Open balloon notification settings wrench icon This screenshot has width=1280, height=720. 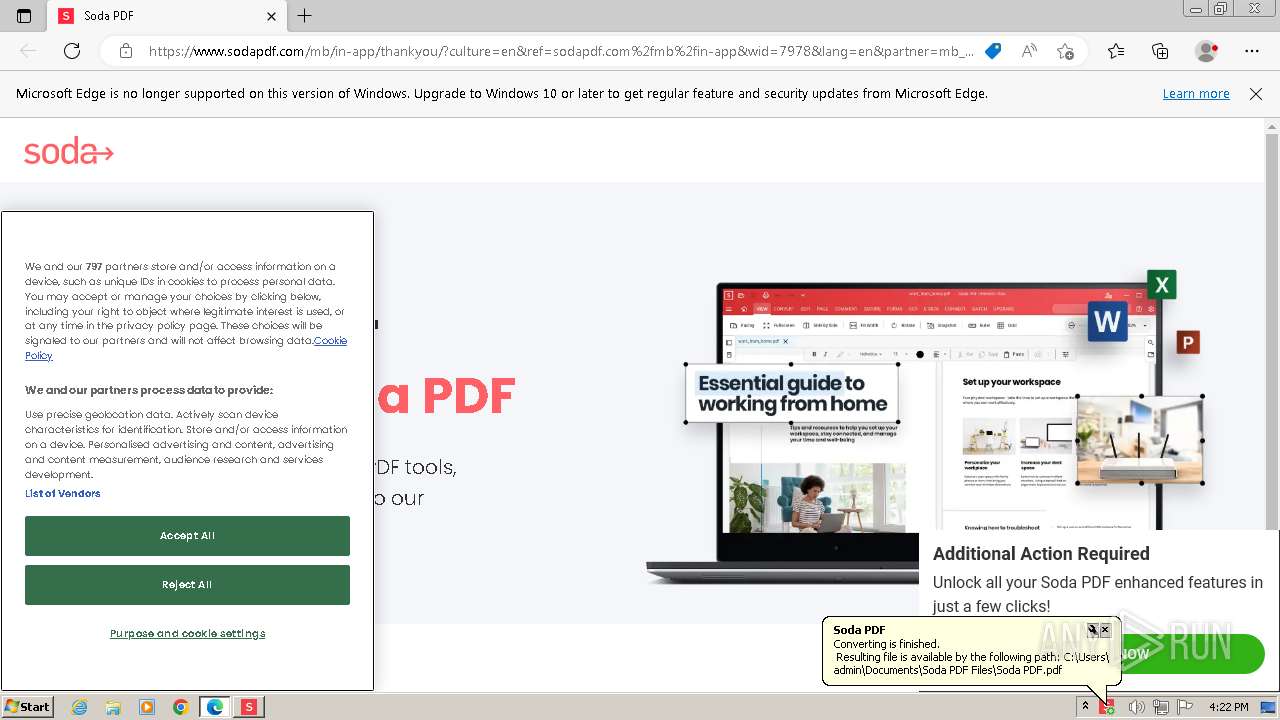1092,630
